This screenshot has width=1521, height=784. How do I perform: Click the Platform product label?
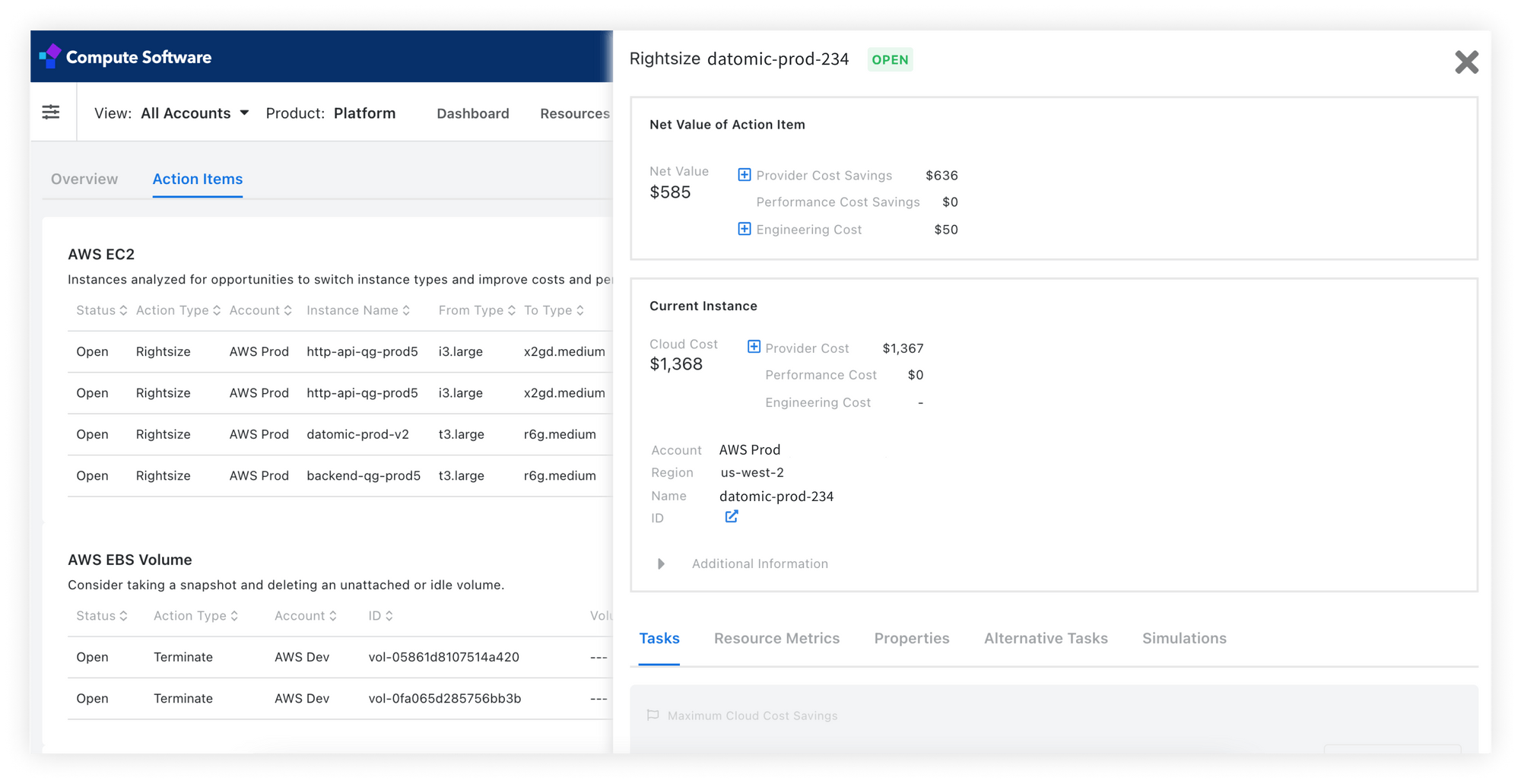tap(365, 113)
